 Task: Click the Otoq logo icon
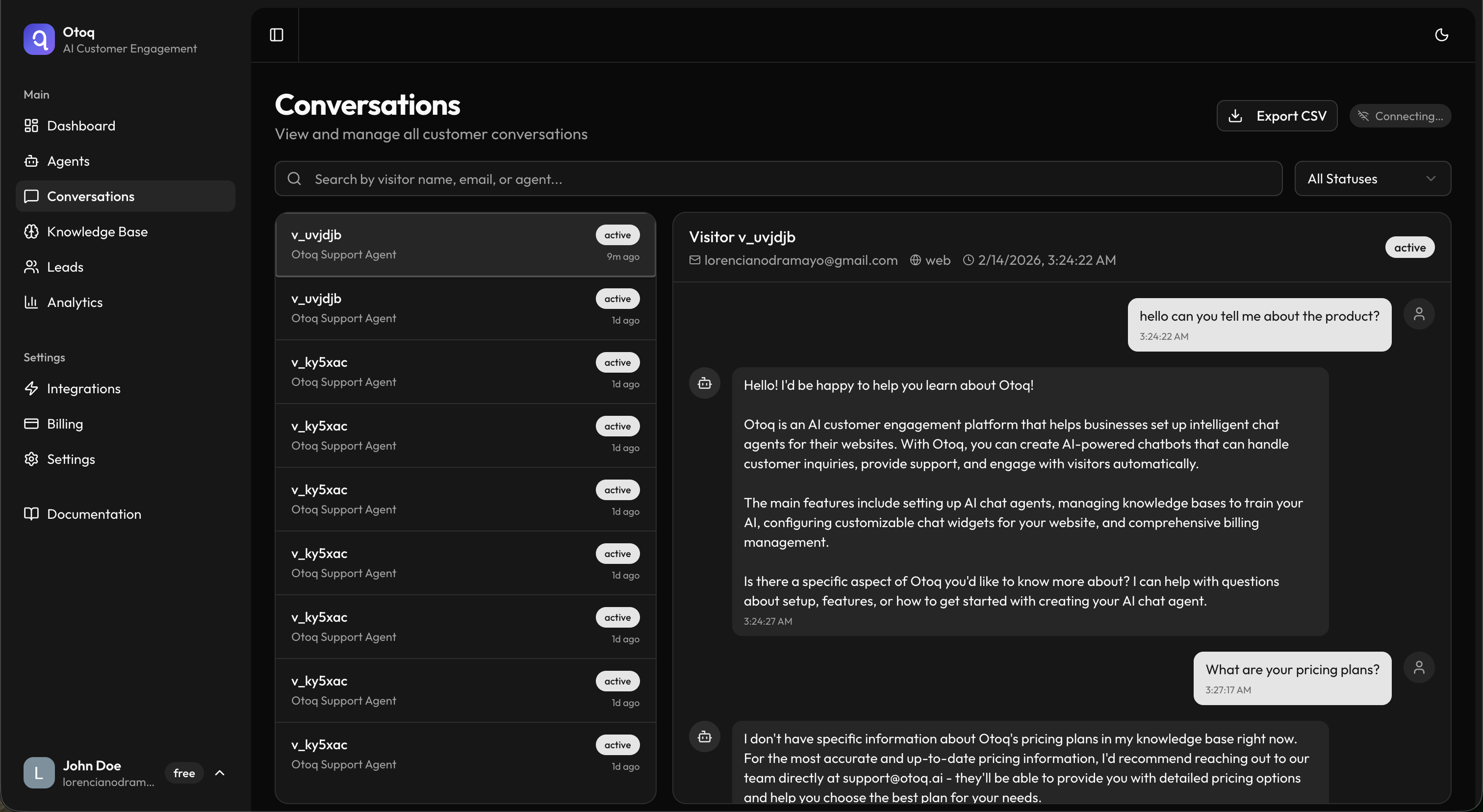click(x=39, y=39)
